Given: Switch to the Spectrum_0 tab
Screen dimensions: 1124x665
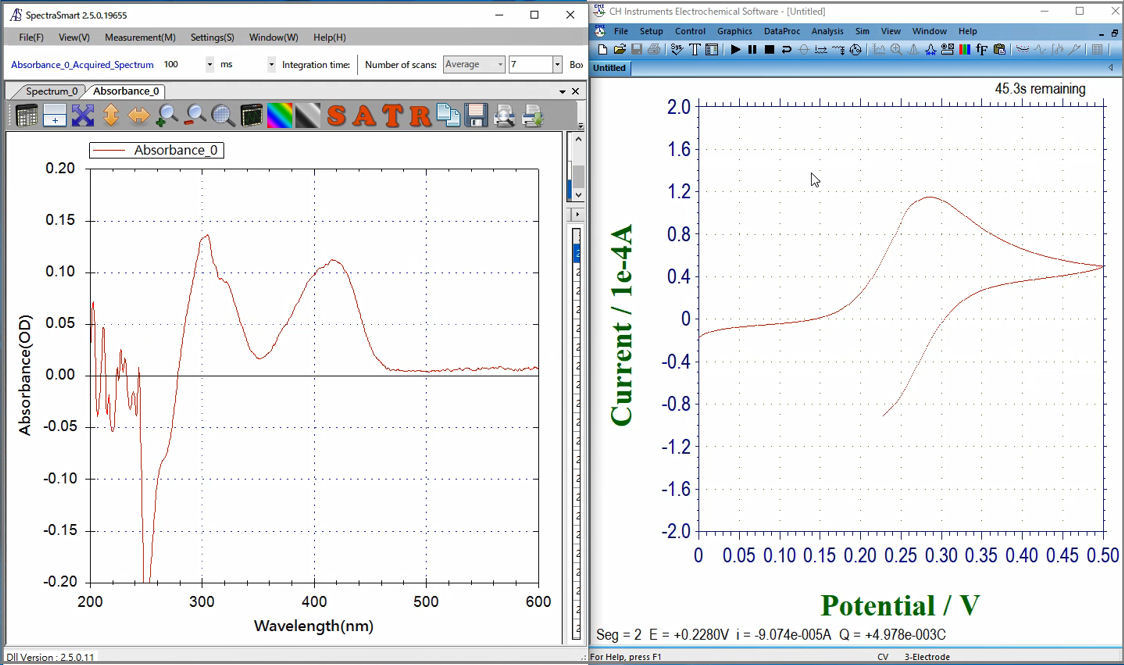Looking at the screenshot, I should (50, 91).
